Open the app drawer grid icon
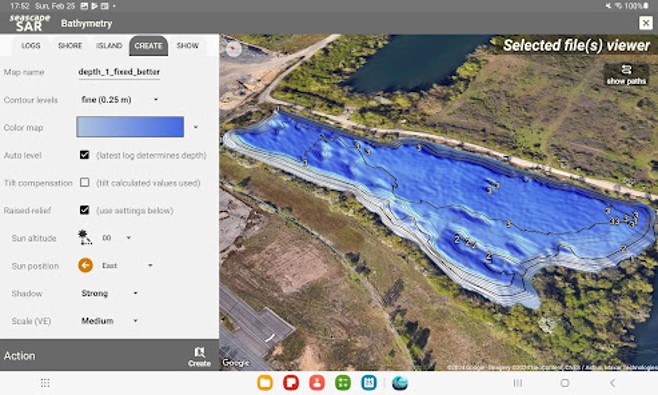The image size is (658, 395). coord(45,383)
